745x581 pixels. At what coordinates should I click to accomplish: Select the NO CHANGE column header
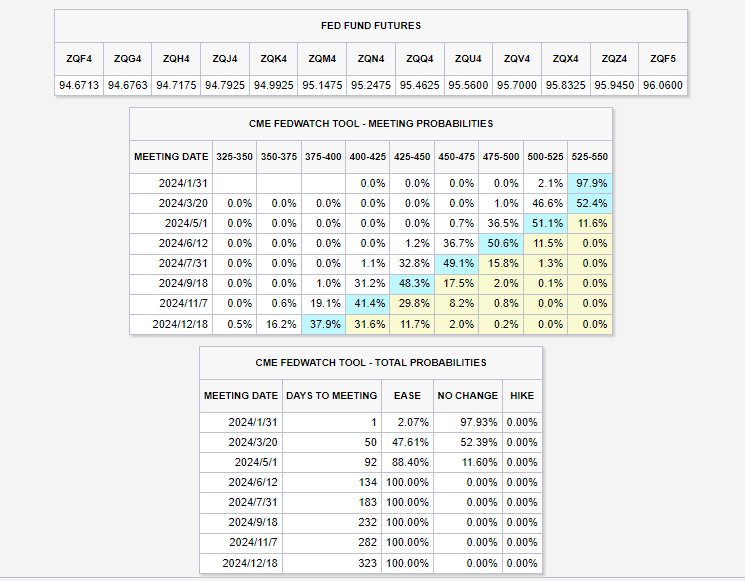[468, 396]
